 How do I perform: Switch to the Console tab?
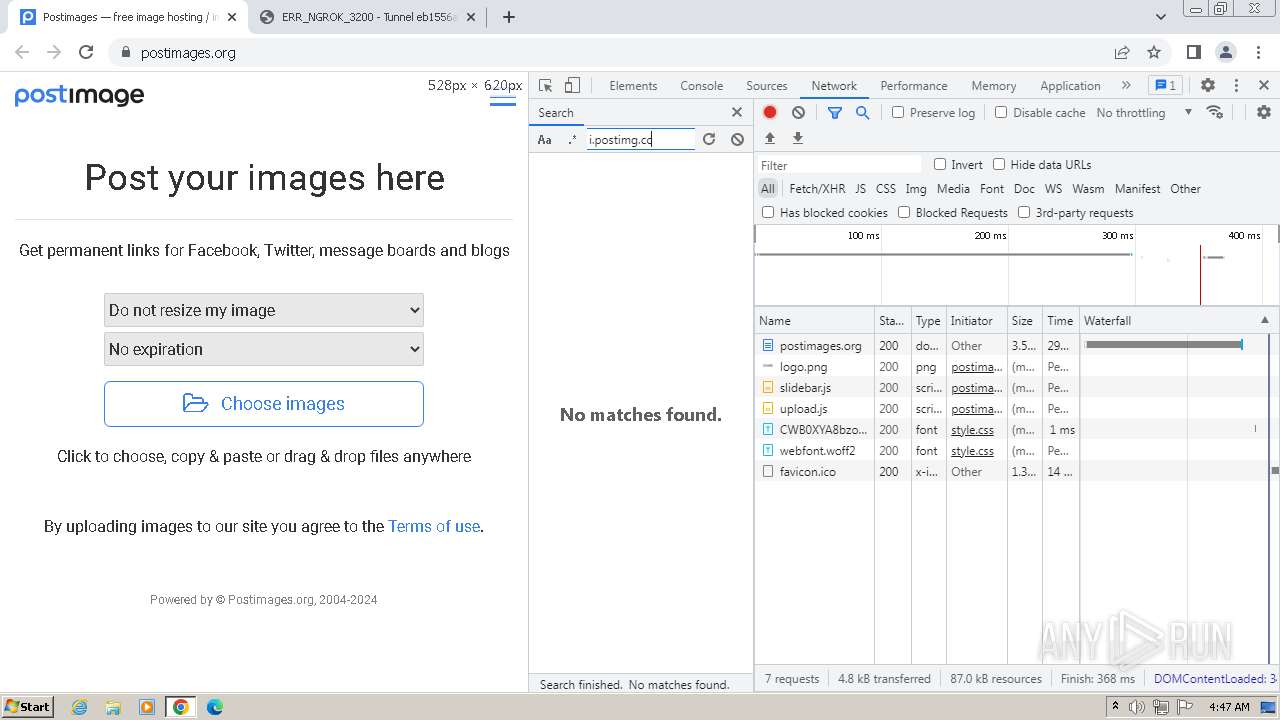701,86
